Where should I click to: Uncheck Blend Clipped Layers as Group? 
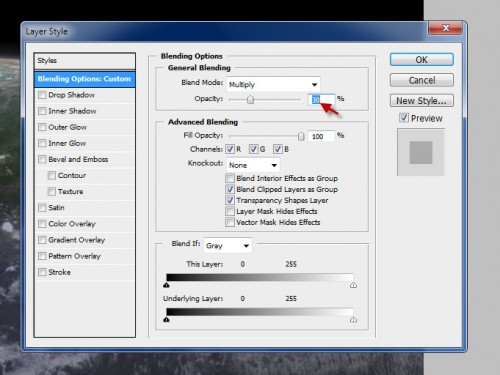coord(230,189)
